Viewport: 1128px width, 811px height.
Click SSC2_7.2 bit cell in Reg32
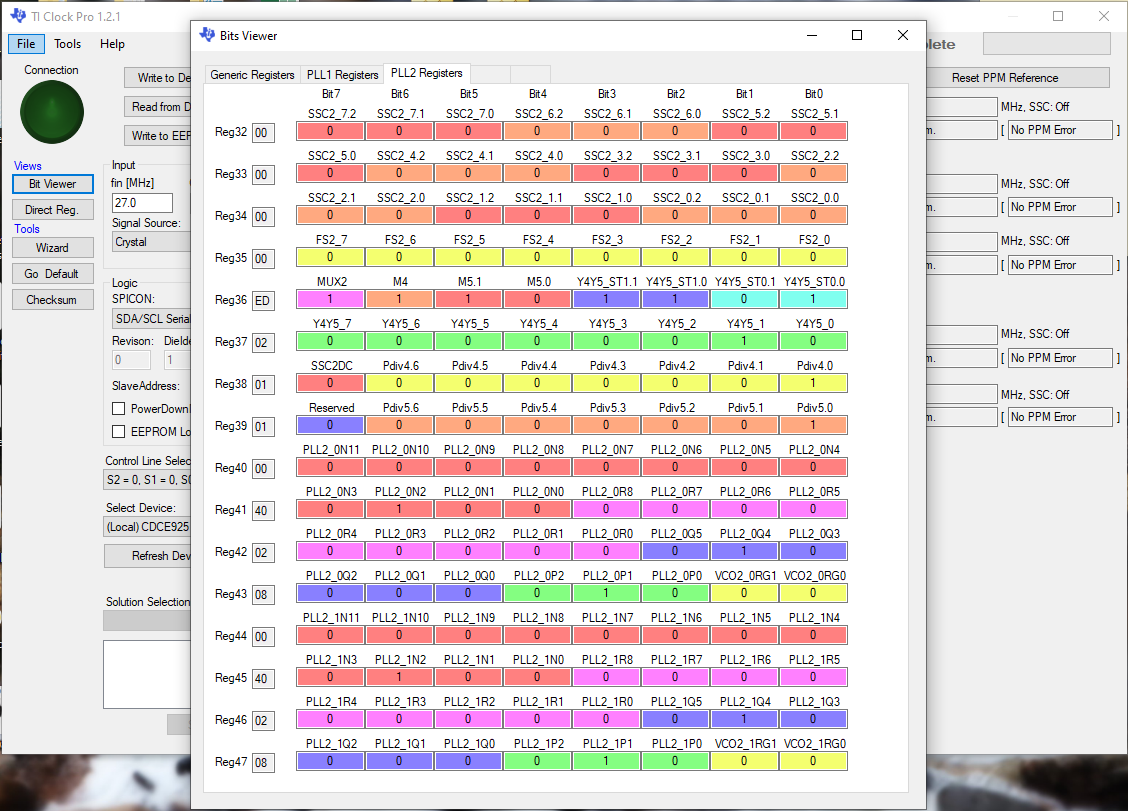330,131
